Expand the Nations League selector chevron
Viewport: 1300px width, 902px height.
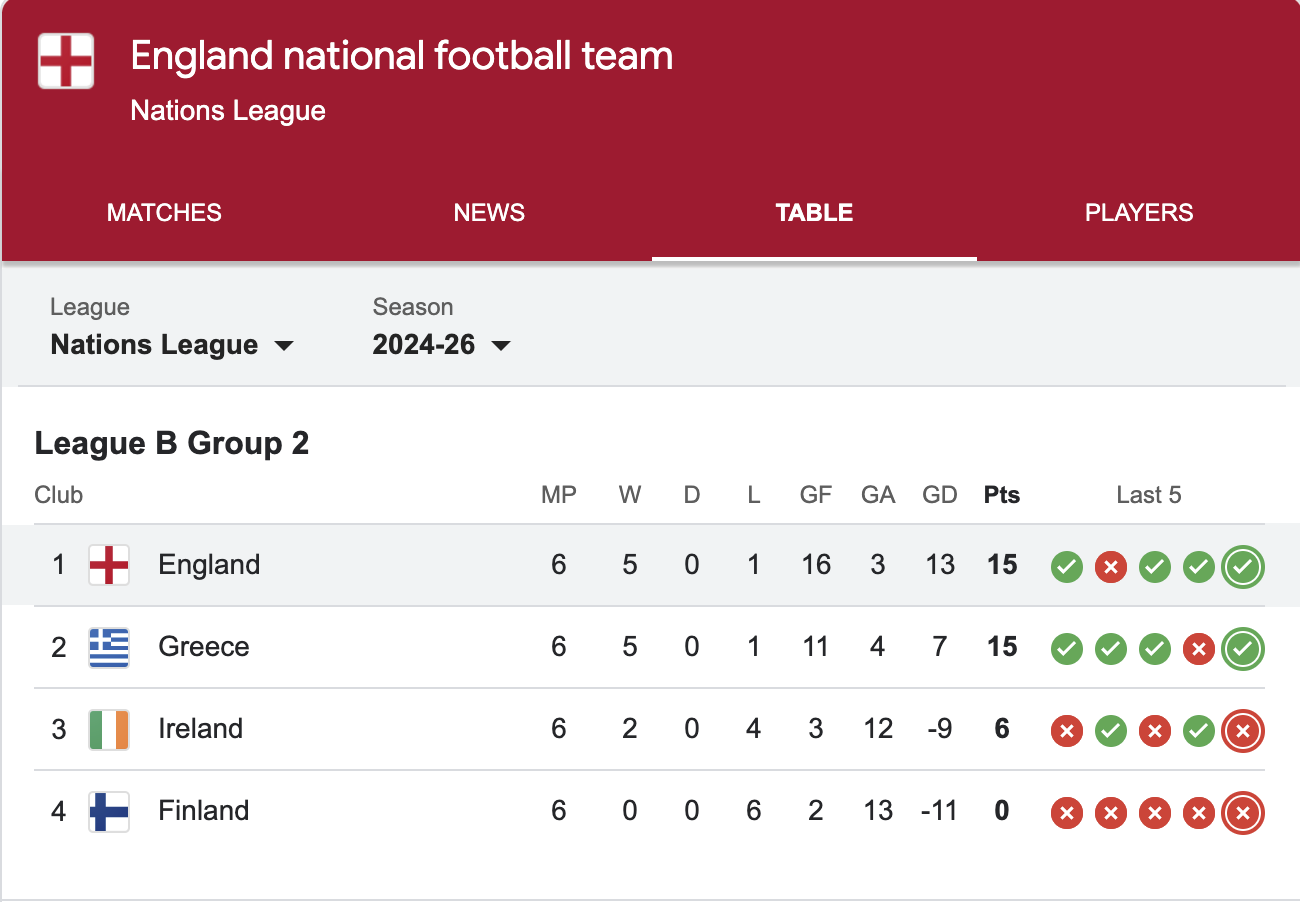click(x=286, y=345)
